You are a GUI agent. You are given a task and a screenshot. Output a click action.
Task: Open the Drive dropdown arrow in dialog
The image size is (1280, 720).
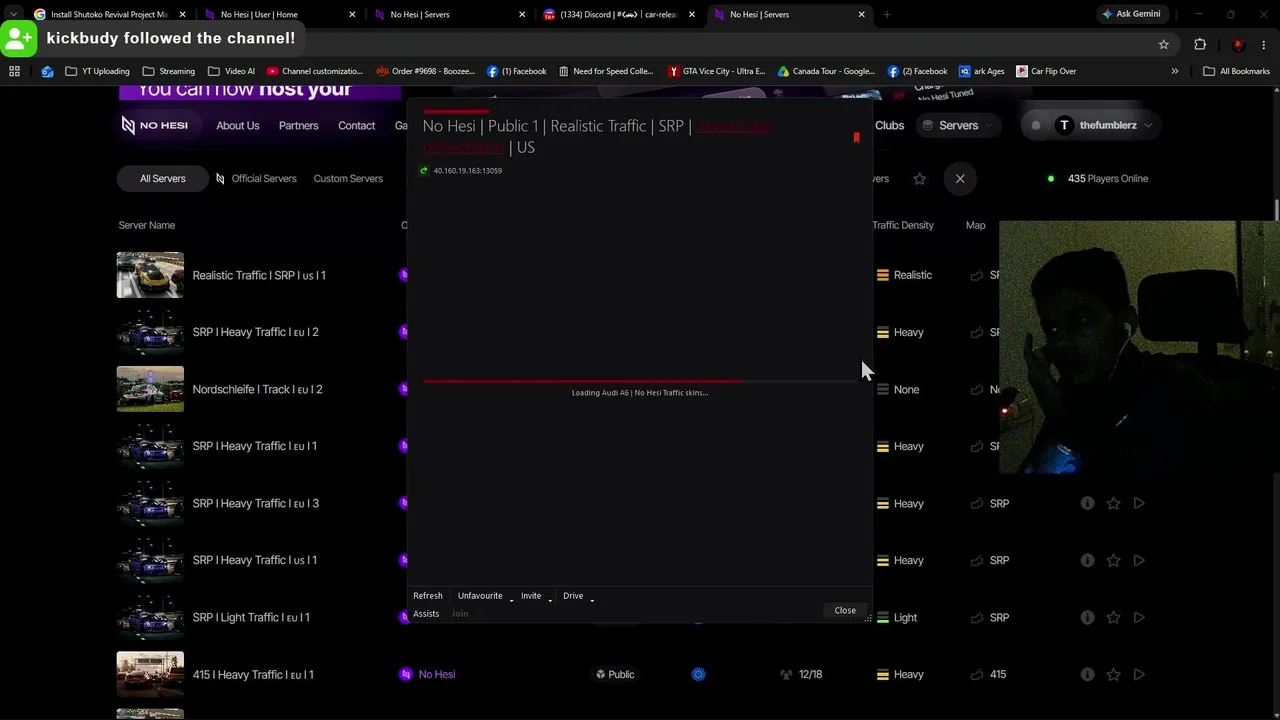tap(592, 598)
